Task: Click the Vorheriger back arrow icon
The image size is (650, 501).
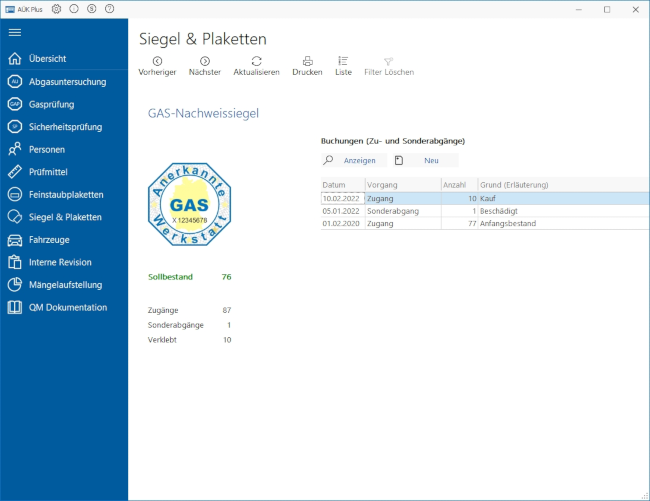Action: [x=157, y=61]
